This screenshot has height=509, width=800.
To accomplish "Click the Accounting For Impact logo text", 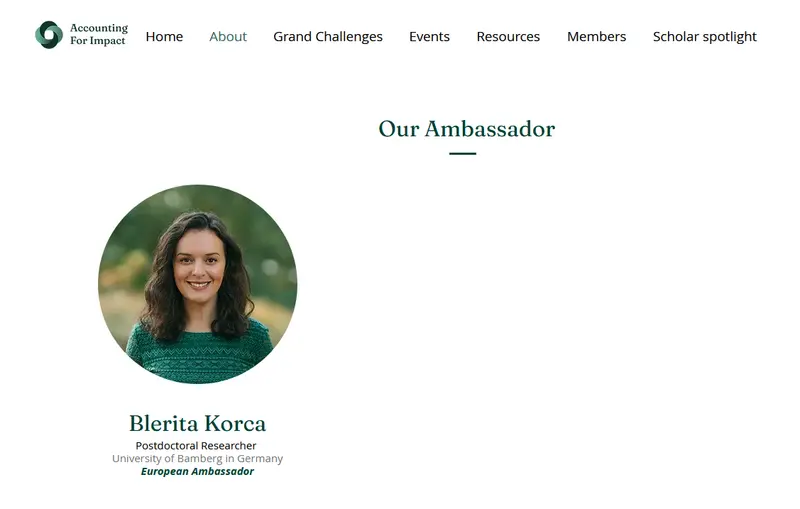I will pyautogui.click(x=99, y=34).
